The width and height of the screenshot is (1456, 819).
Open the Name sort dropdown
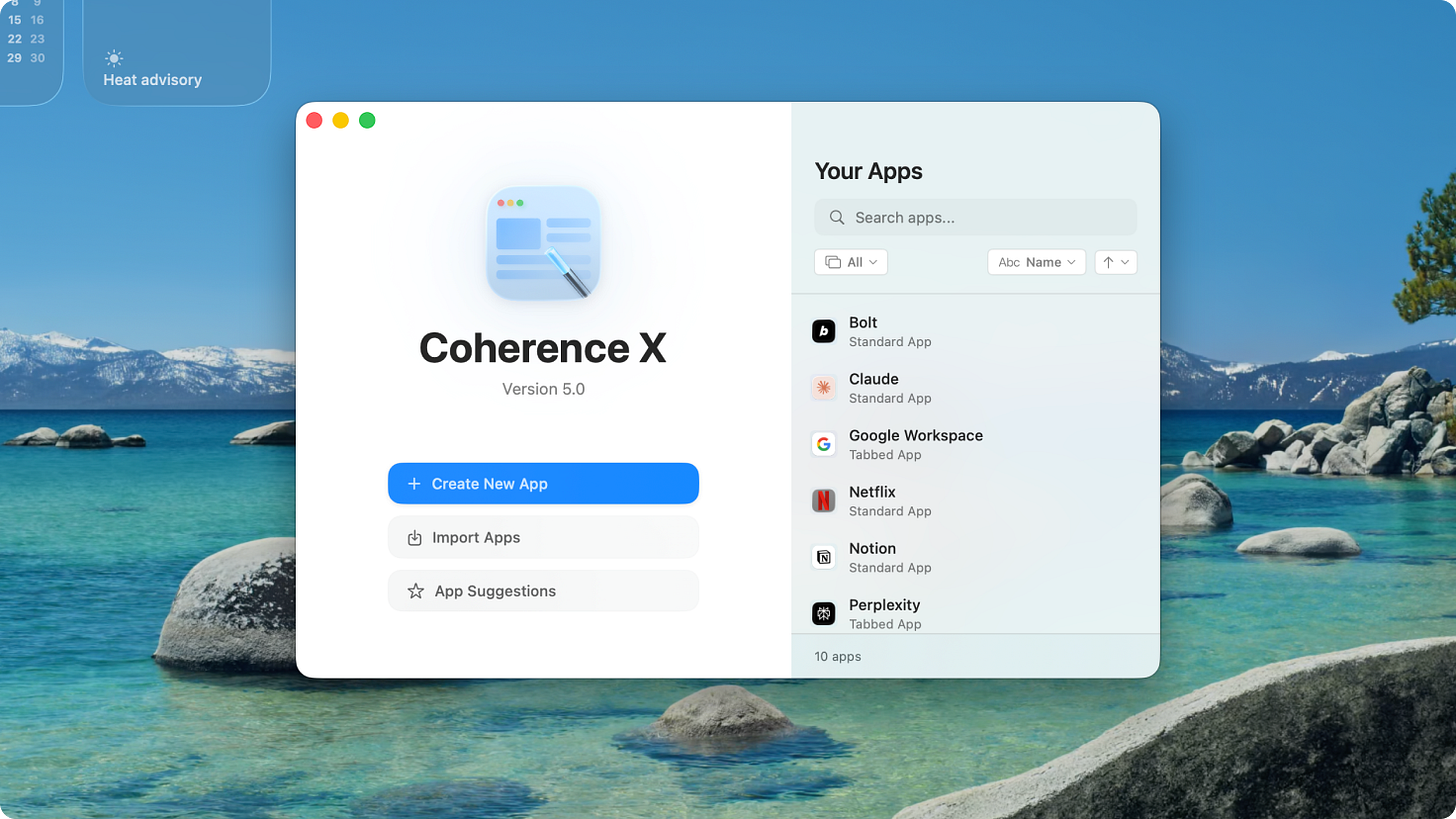(x=1037, y=262)
